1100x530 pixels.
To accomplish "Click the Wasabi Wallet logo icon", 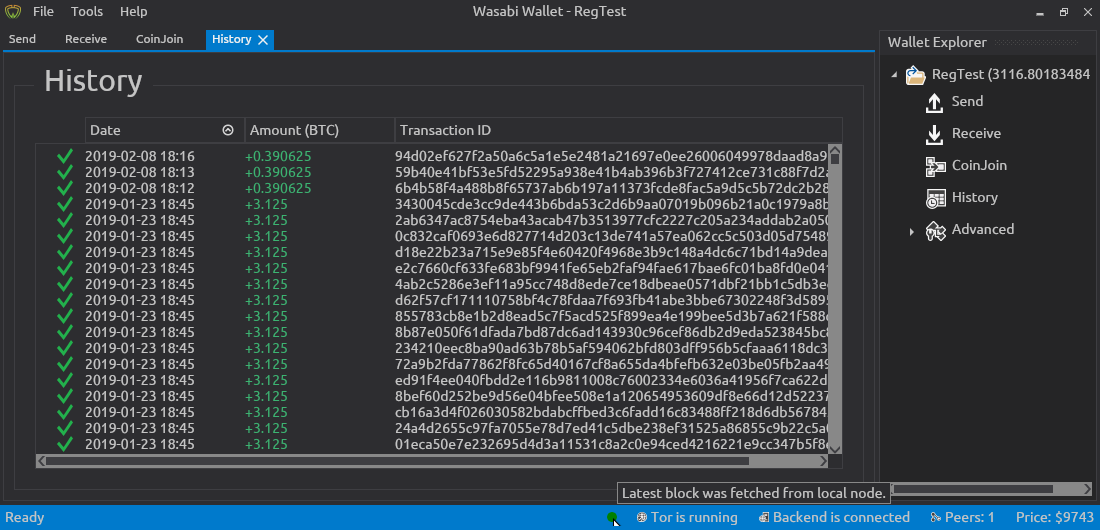I will pyautogui.click(x=13, y=12).
